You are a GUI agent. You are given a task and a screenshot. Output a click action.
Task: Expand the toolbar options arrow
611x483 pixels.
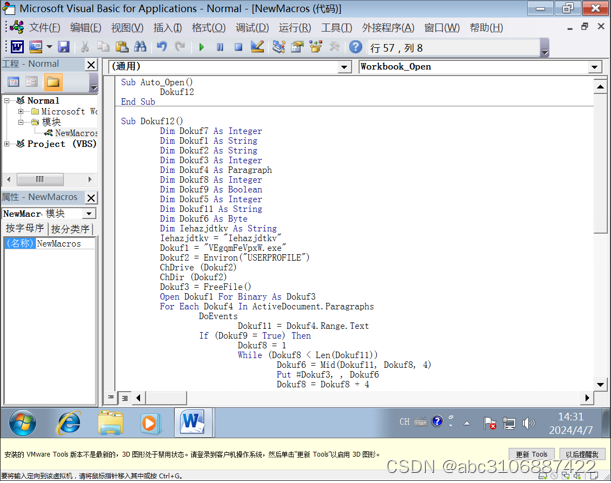[545, 48]
